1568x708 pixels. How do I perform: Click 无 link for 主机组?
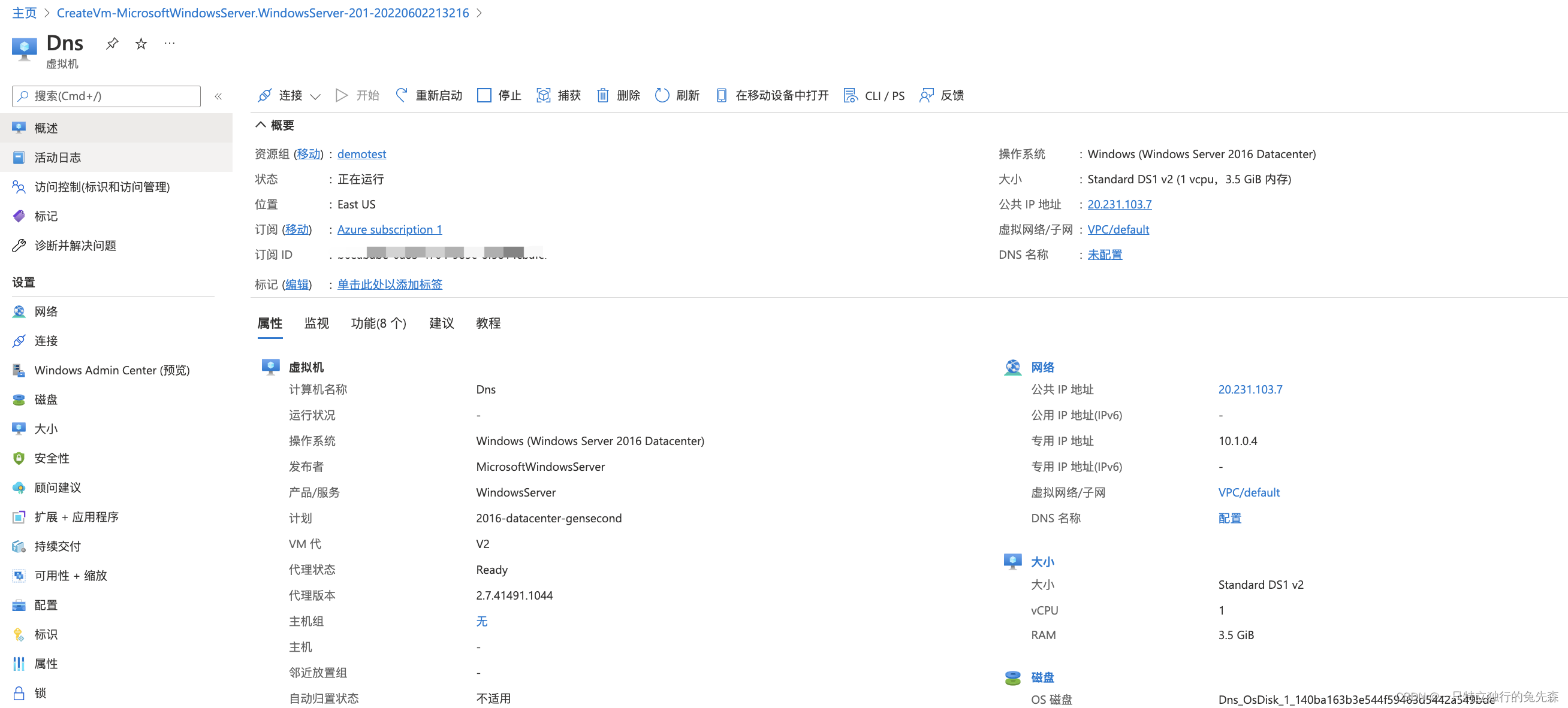tap(481, 621)
